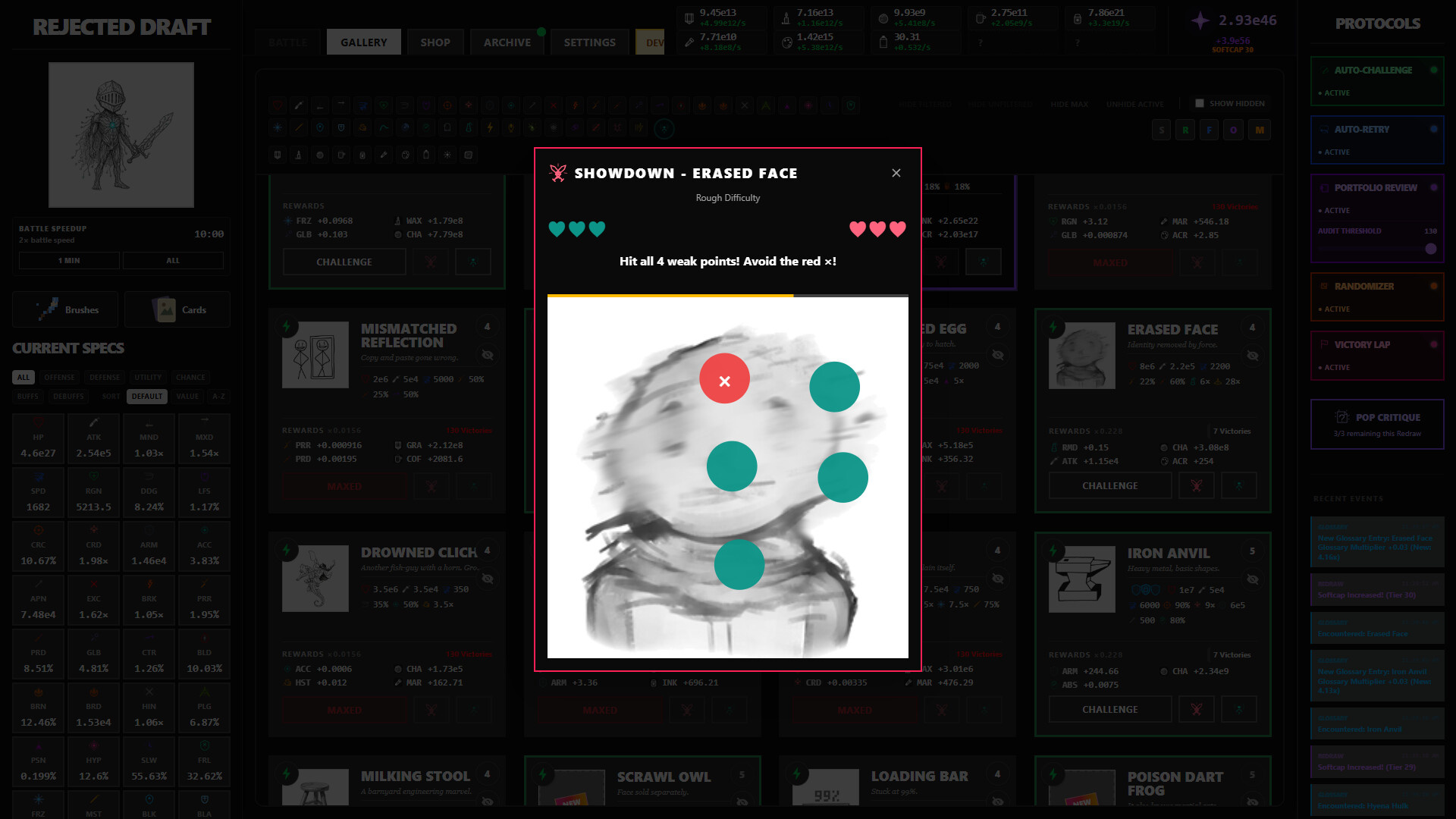Hit the teal weak point at face center
Image resolution: width=1456 pixels, height=819 pixels.
[x=732, y=466]
